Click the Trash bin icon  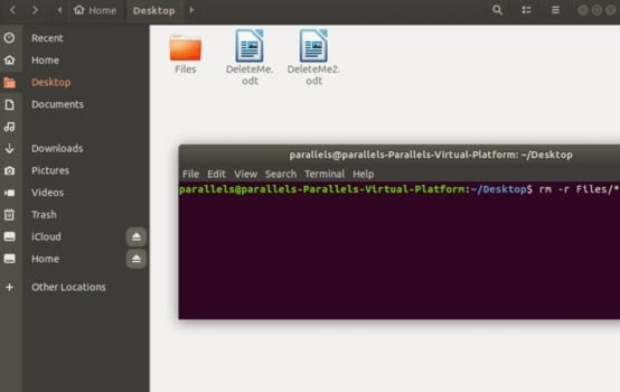click(x=9, y=215)
